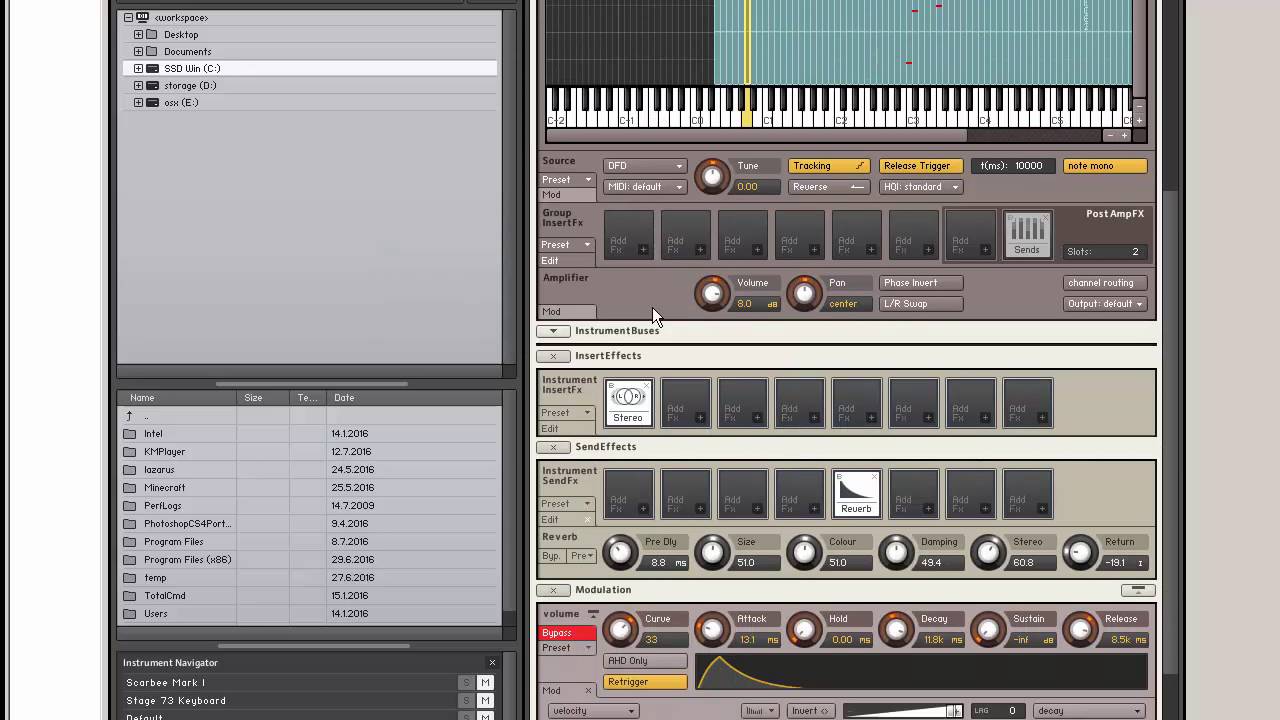The image size is (1280, 720).
Task: Open Output: default dropdown
Action: pyautogui.click(x=1105, y=304)
